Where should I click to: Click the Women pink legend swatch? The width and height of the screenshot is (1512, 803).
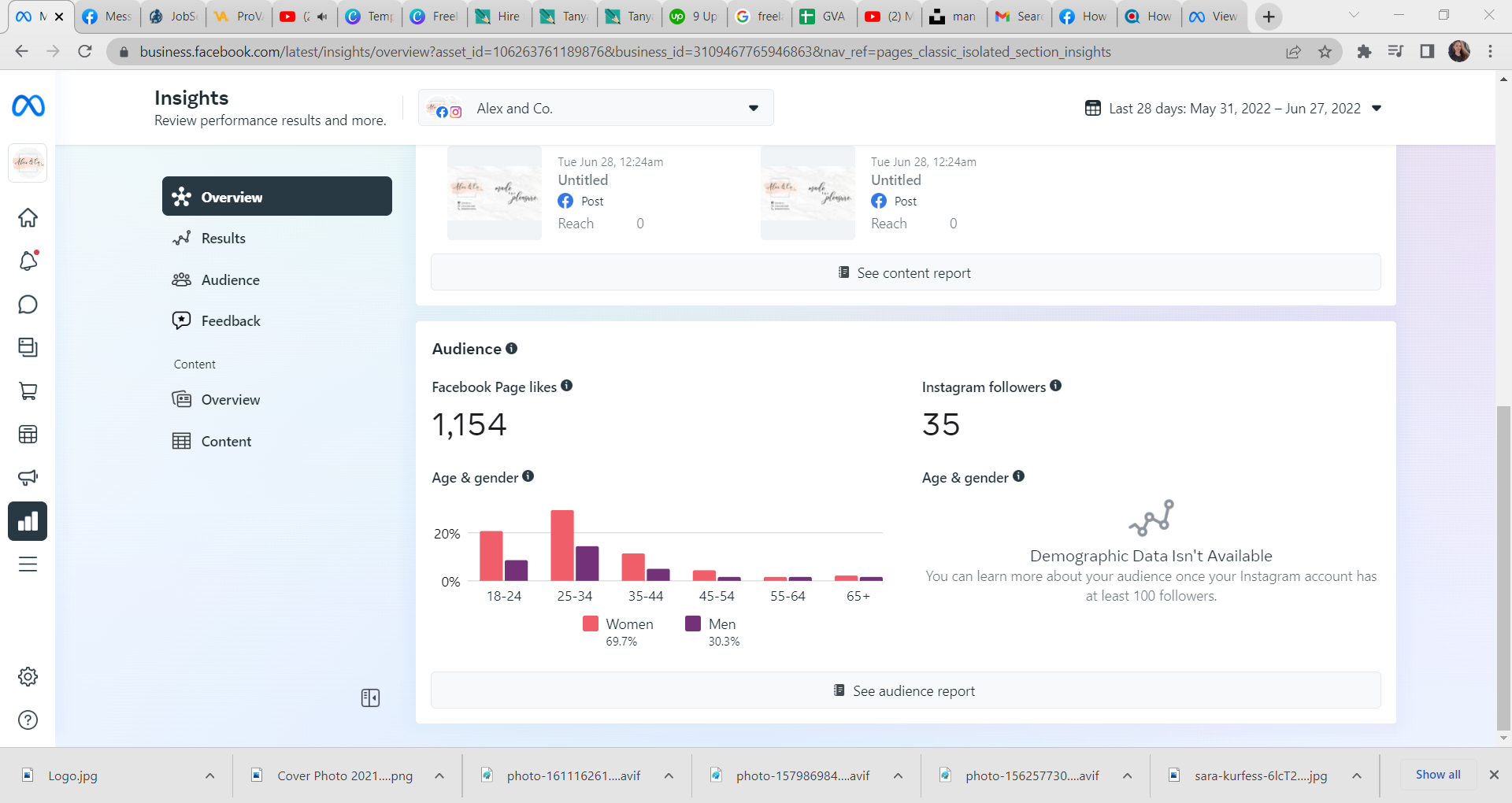pyautogui.click(x=591, y=624)
